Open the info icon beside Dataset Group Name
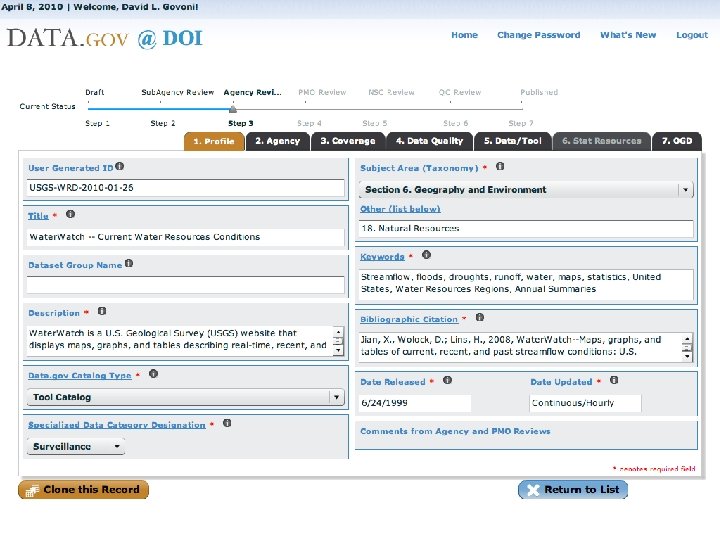Image resolution: width=720 pixels, height=540 pixels. pyautogui.click(x=129, y=263)
